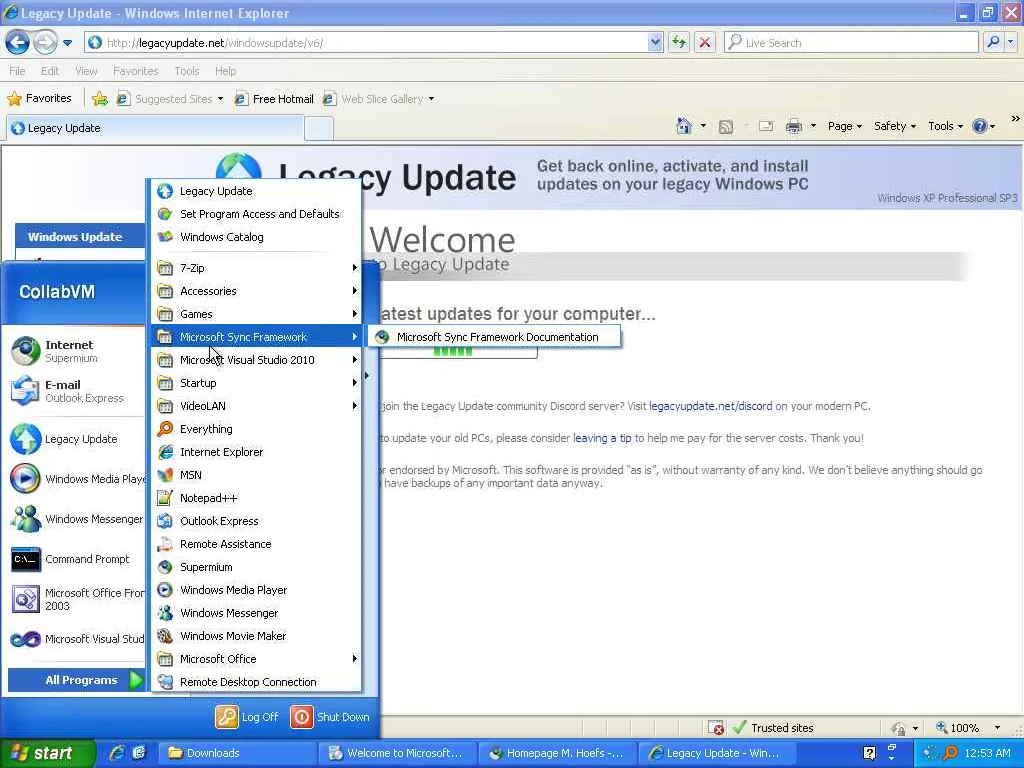1024x768 pixels.
Task: Click the taskbar clock showing 12:53 AM
Action: tap(987, 753)
